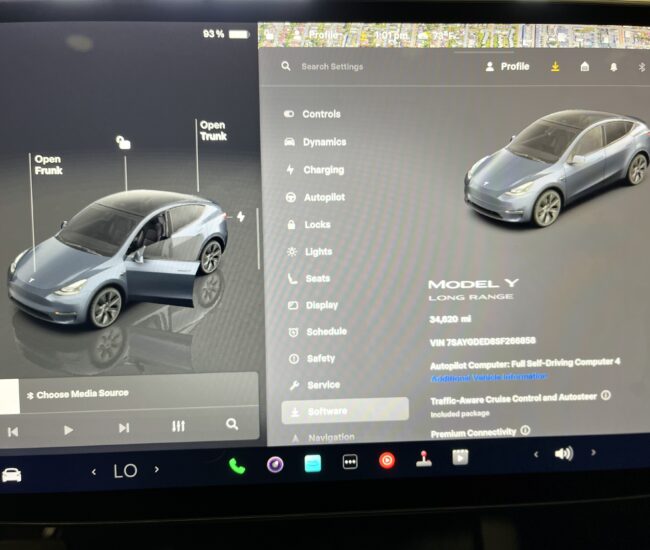
Task: Click the Search Settings field
Action: [332, 66]
